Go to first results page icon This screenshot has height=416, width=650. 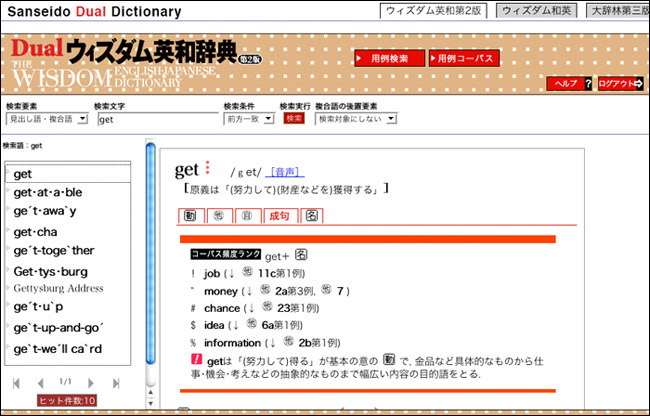pos(16,383)
